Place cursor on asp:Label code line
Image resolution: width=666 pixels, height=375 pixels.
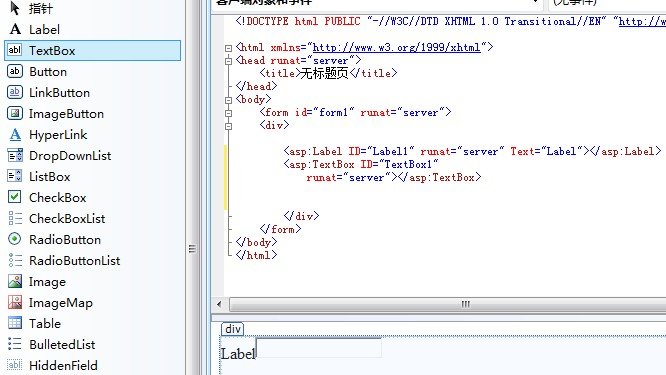coord(472,152)
